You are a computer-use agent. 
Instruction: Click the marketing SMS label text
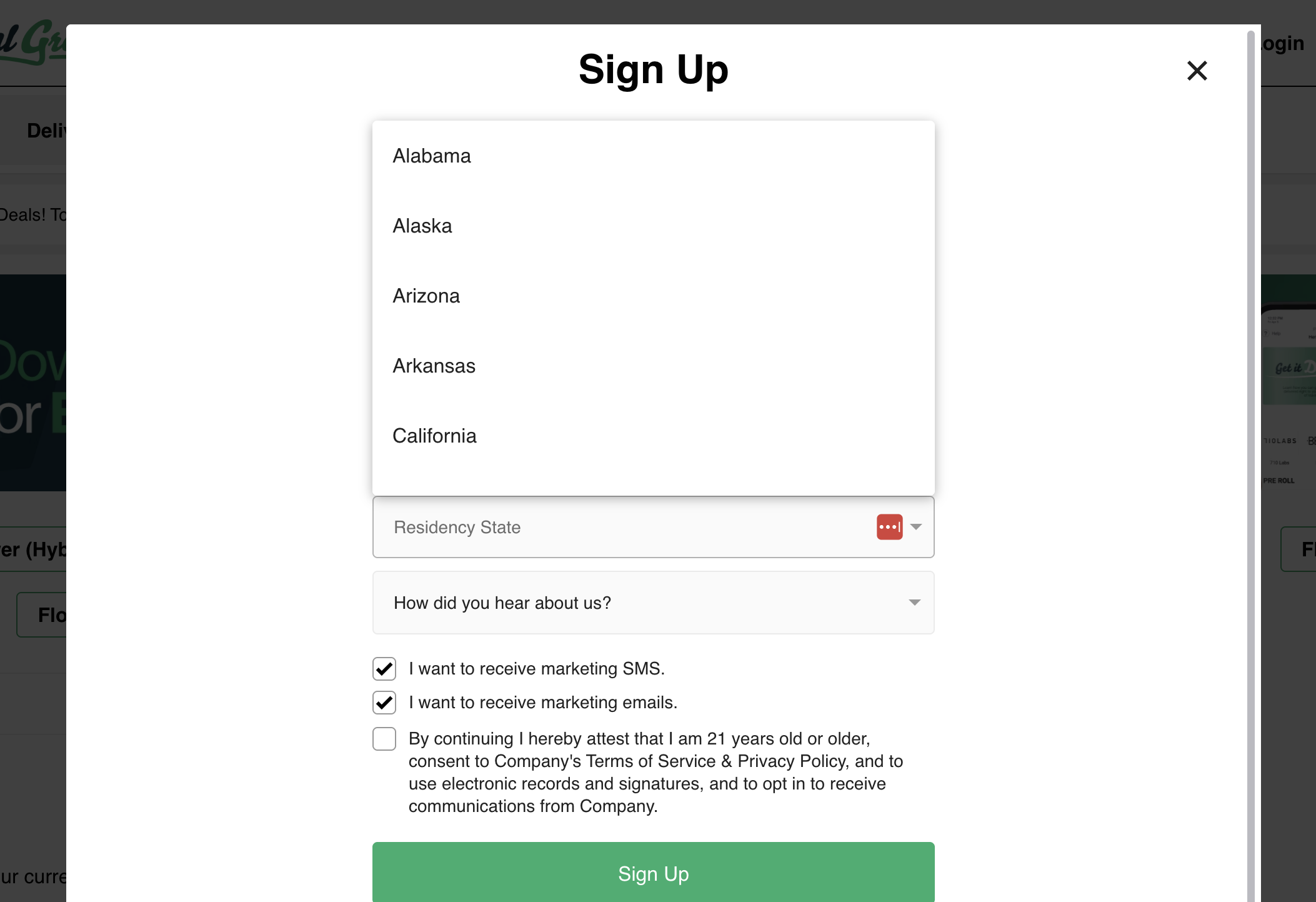pyautogui.click(x=537, y=669)
